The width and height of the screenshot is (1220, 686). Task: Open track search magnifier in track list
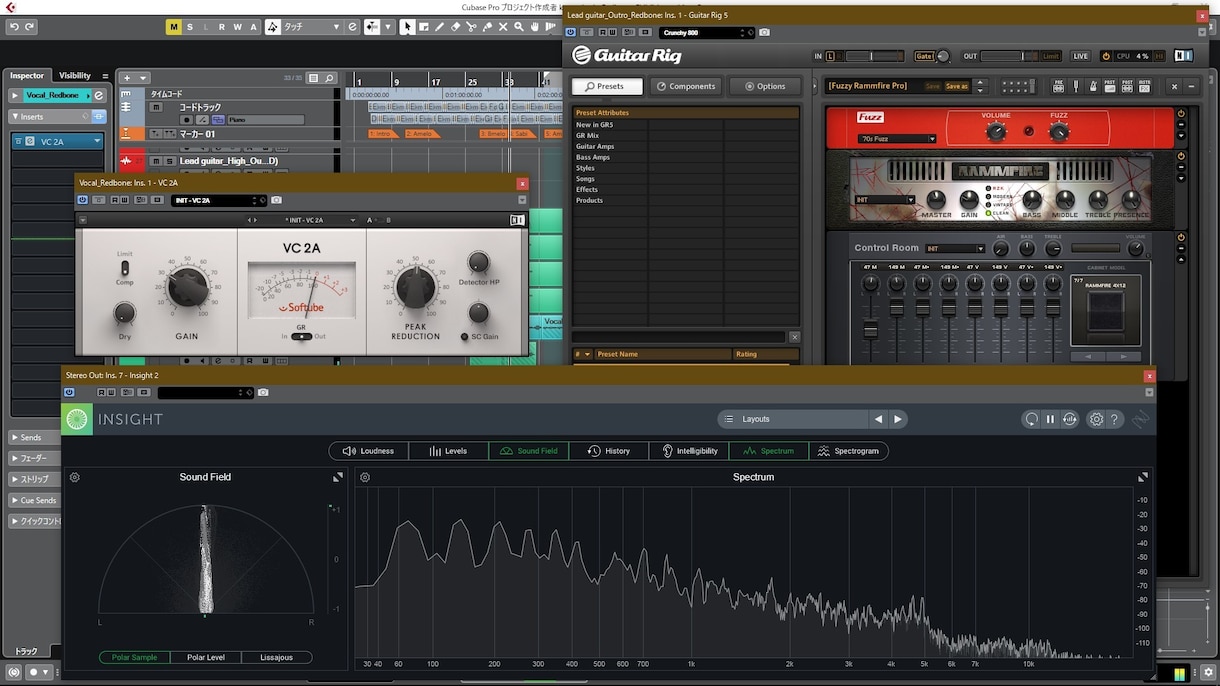(329, 77)
